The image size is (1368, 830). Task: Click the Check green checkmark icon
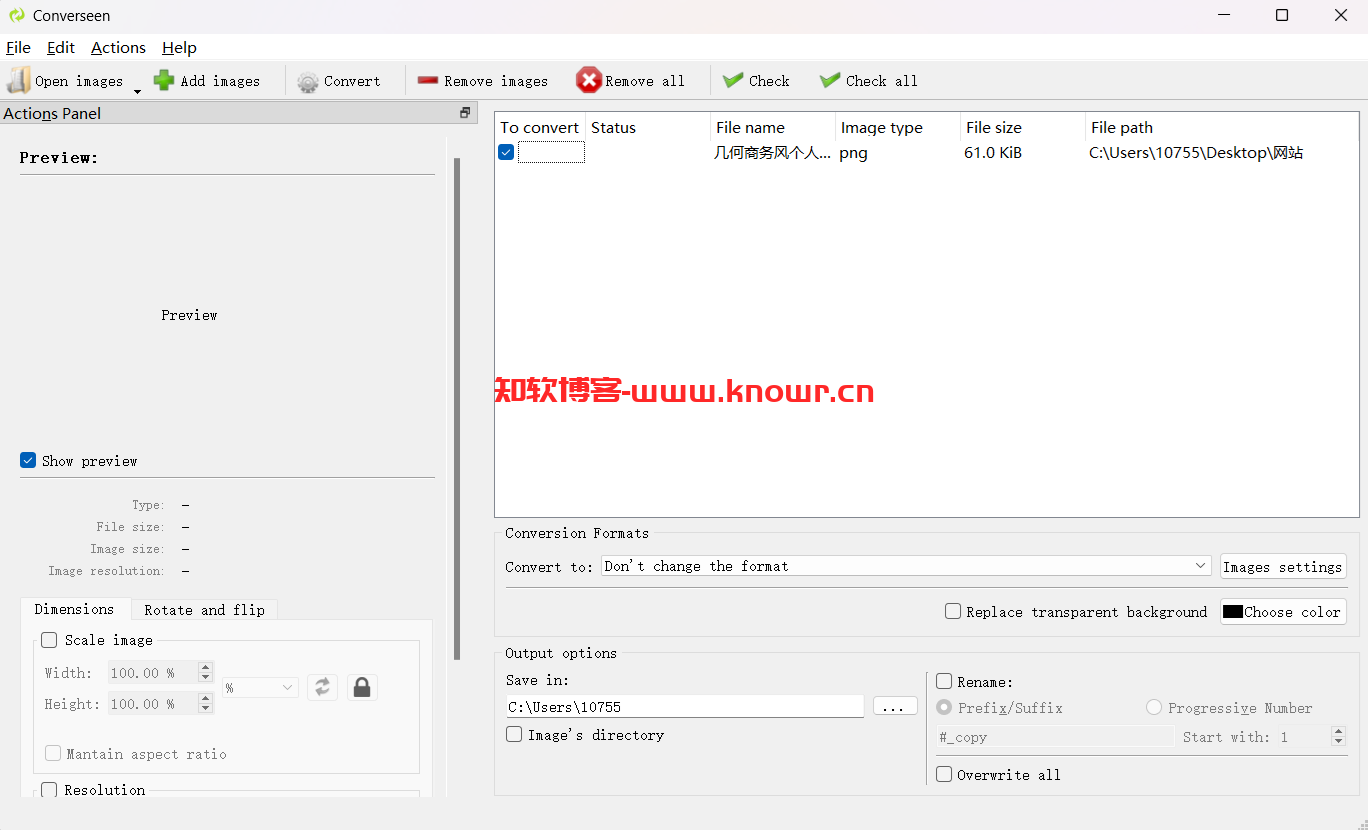733,80
